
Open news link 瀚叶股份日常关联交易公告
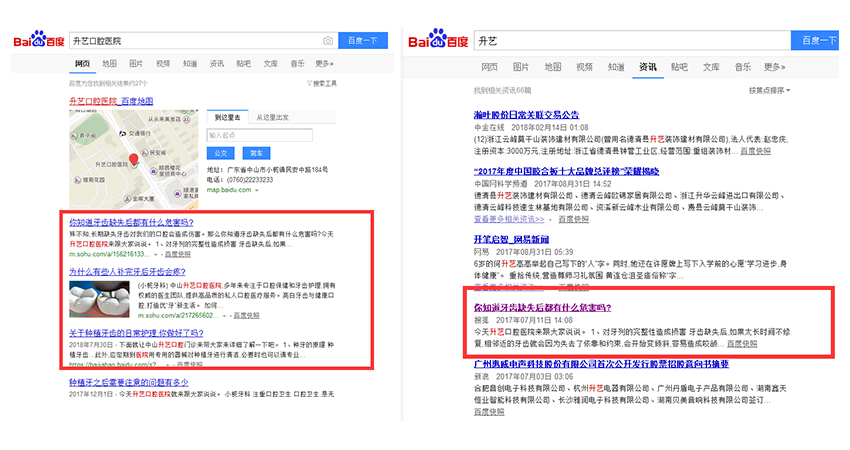click(526, 115)
